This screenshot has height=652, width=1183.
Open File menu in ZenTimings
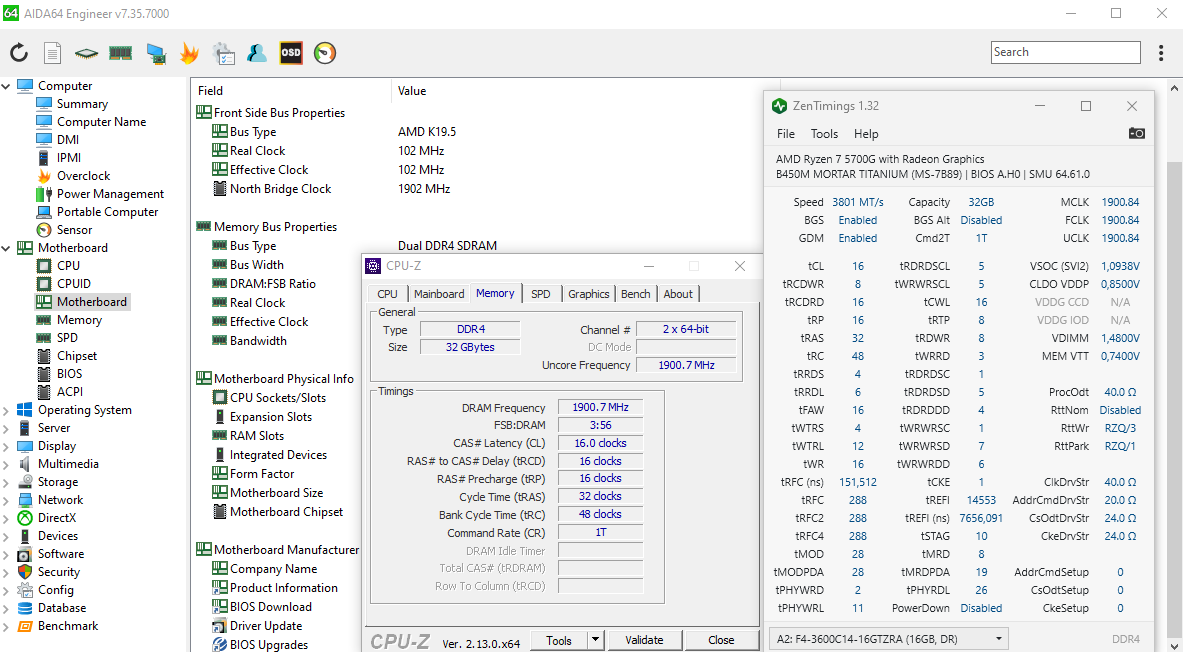tap(786, 134)
